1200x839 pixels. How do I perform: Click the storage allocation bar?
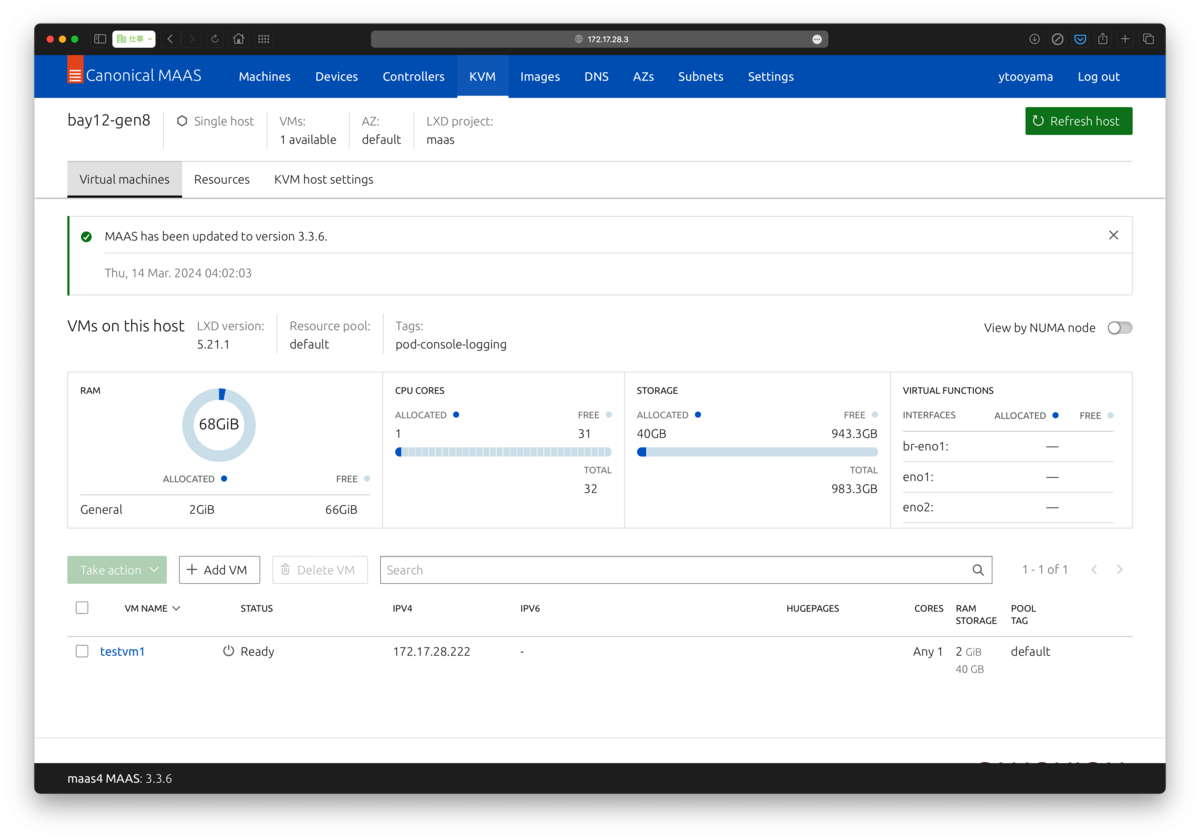click(x=757, y=452)
